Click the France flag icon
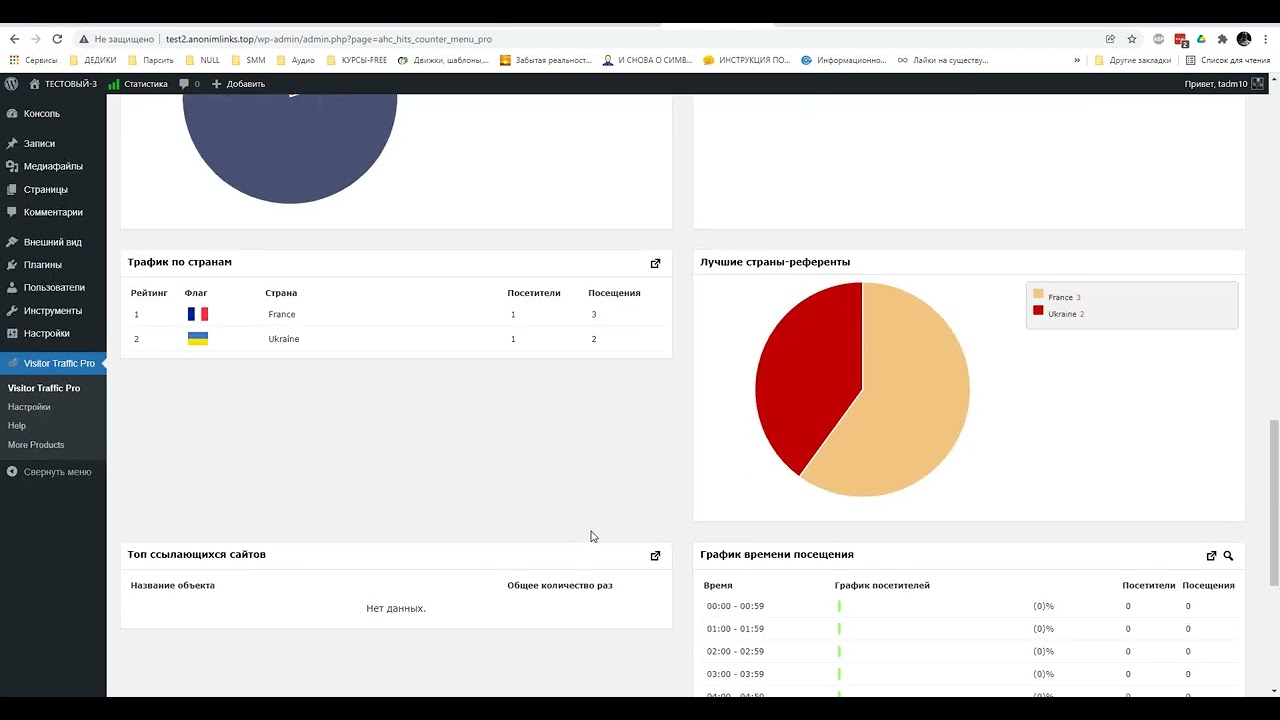 pyautogui.click(x=198, y=314)
